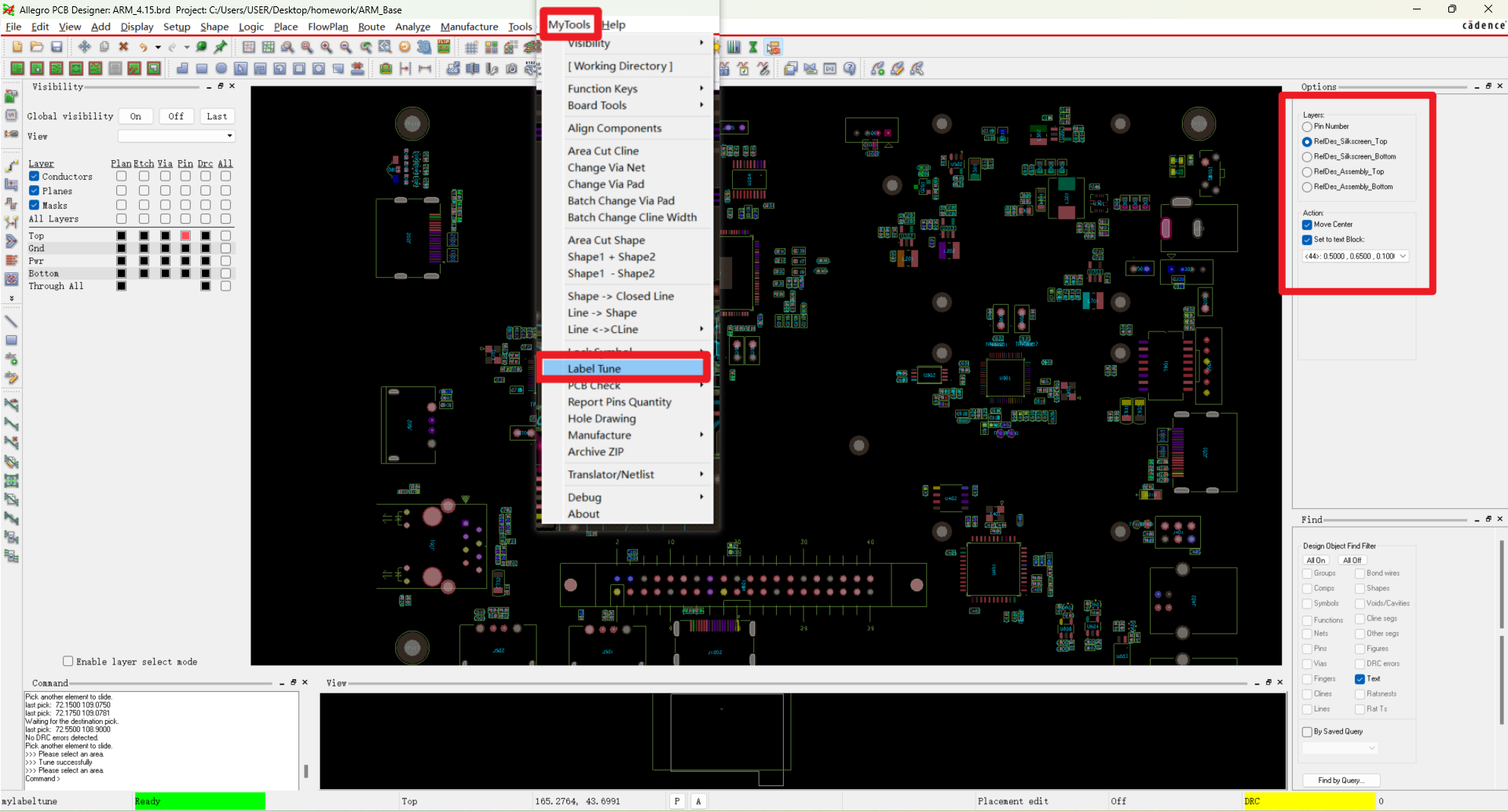Open the Route menu
Viewport: 1508px width, 812px height.
372,27
